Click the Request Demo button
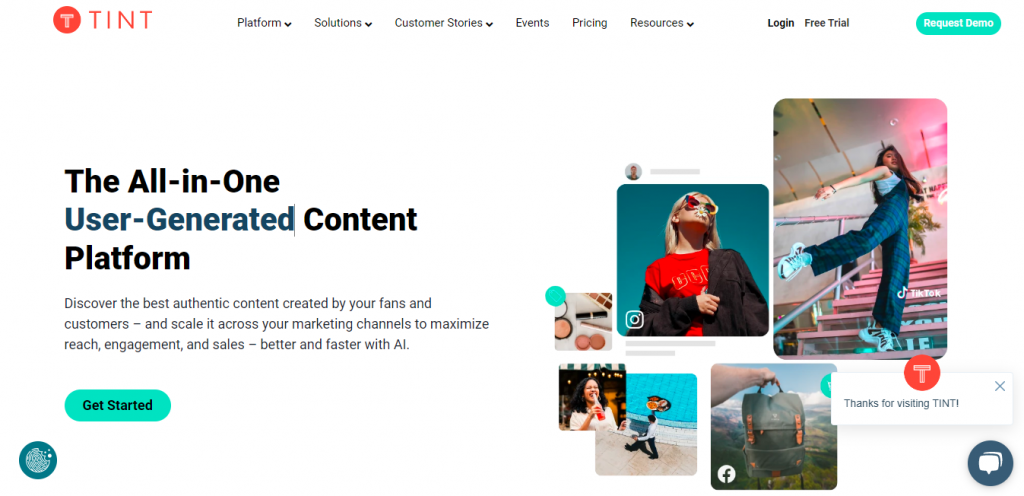 pyautogui.click(x=958, y=23)
